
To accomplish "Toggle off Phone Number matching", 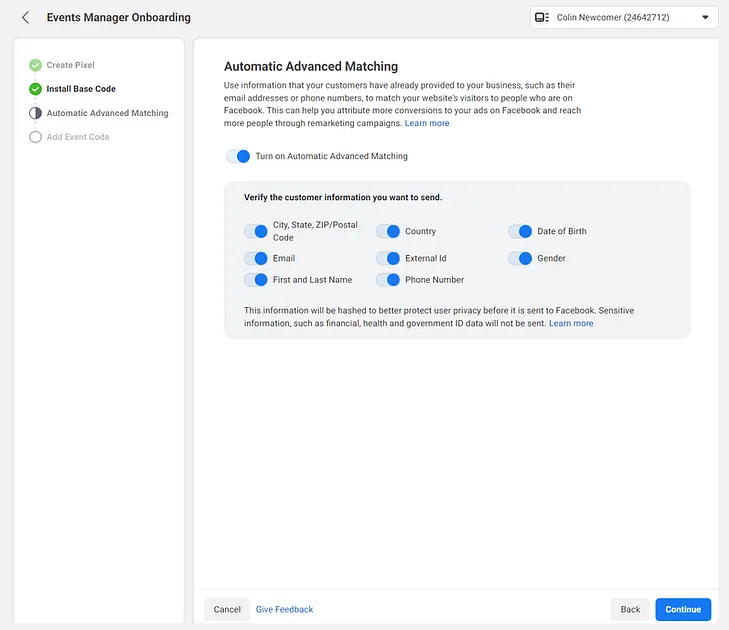I will click(x=388, y=280).
